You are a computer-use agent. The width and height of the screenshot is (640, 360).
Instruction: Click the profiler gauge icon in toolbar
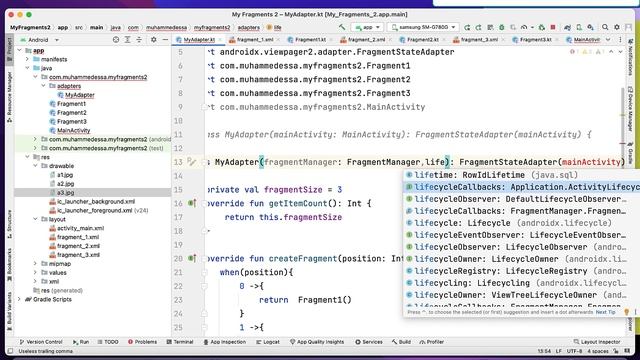point(524,27)
